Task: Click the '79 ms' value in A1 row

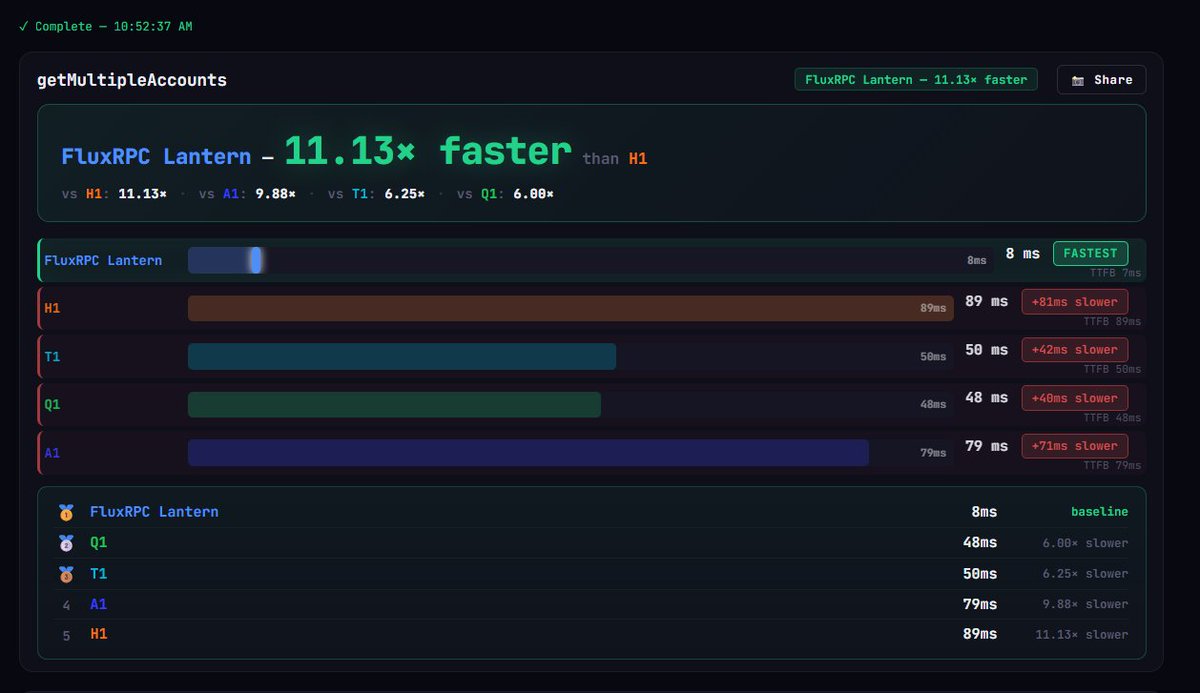Action: pyautogui.click(x=987, y=445)
